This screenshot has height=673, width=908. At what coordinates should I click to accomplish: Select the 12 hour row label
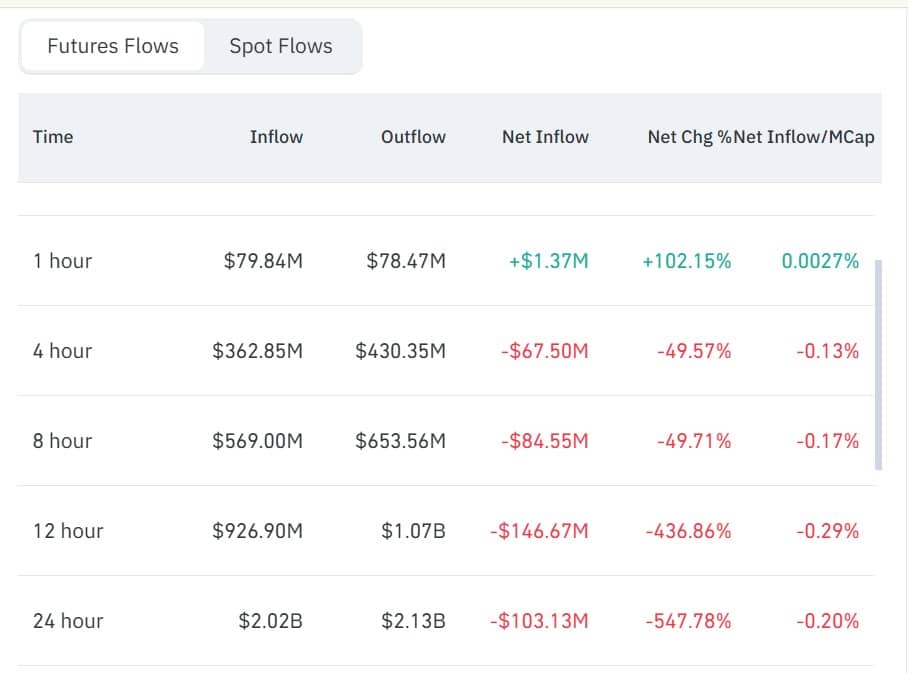68,531
